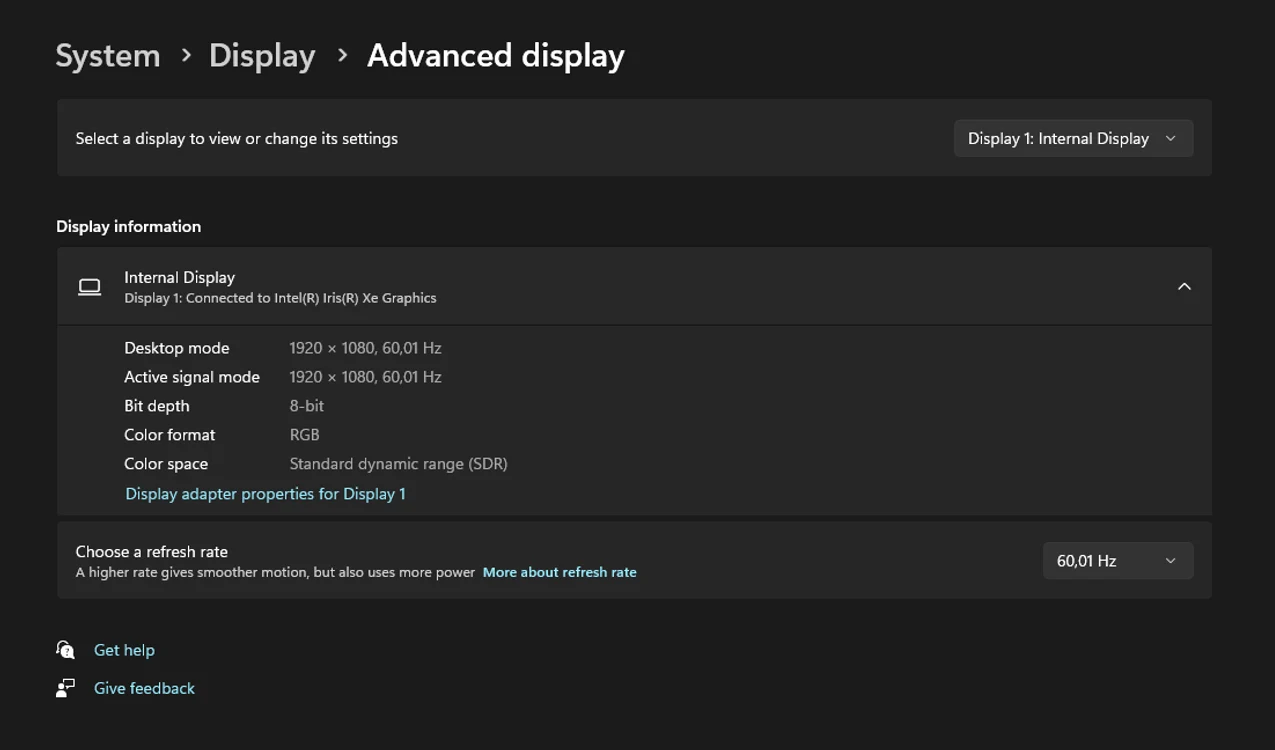Click the Desktop mode resolution value

click(365, 348)
